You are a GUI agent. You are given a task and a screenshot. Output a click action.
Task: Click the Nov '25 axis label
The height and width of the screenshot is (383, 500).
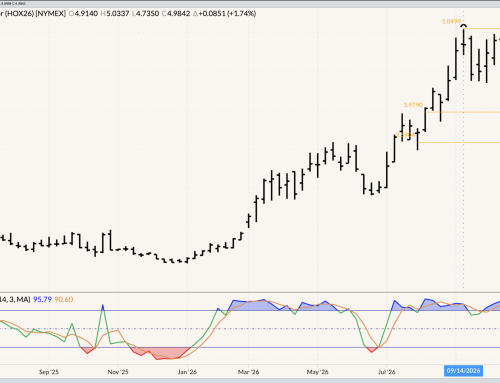pyautogui.click(x=118, y=372)
